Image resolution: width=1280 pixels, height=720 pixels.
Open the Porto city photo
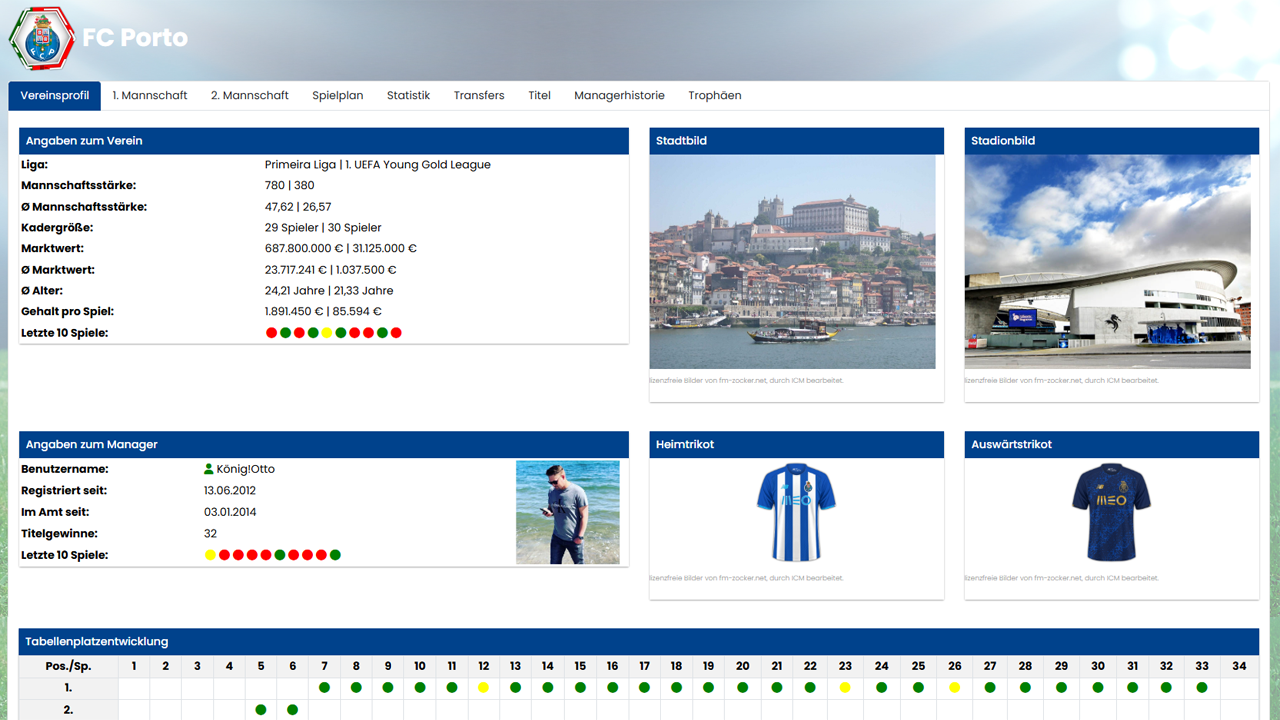coord(792,262)
